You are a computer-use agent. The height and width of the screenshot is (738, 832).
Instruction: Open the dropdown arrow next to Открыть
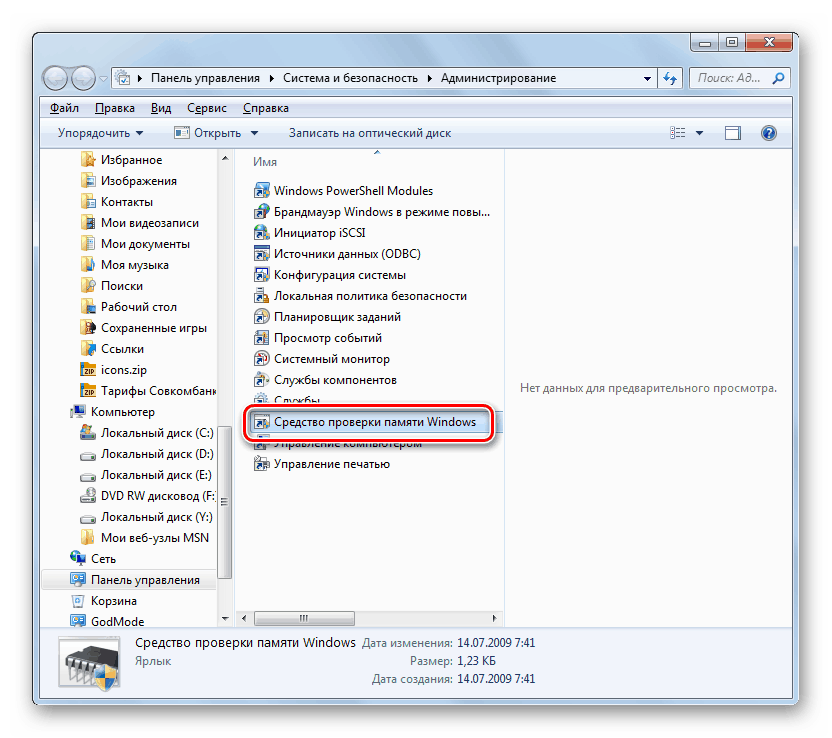(x=254, y=133)
